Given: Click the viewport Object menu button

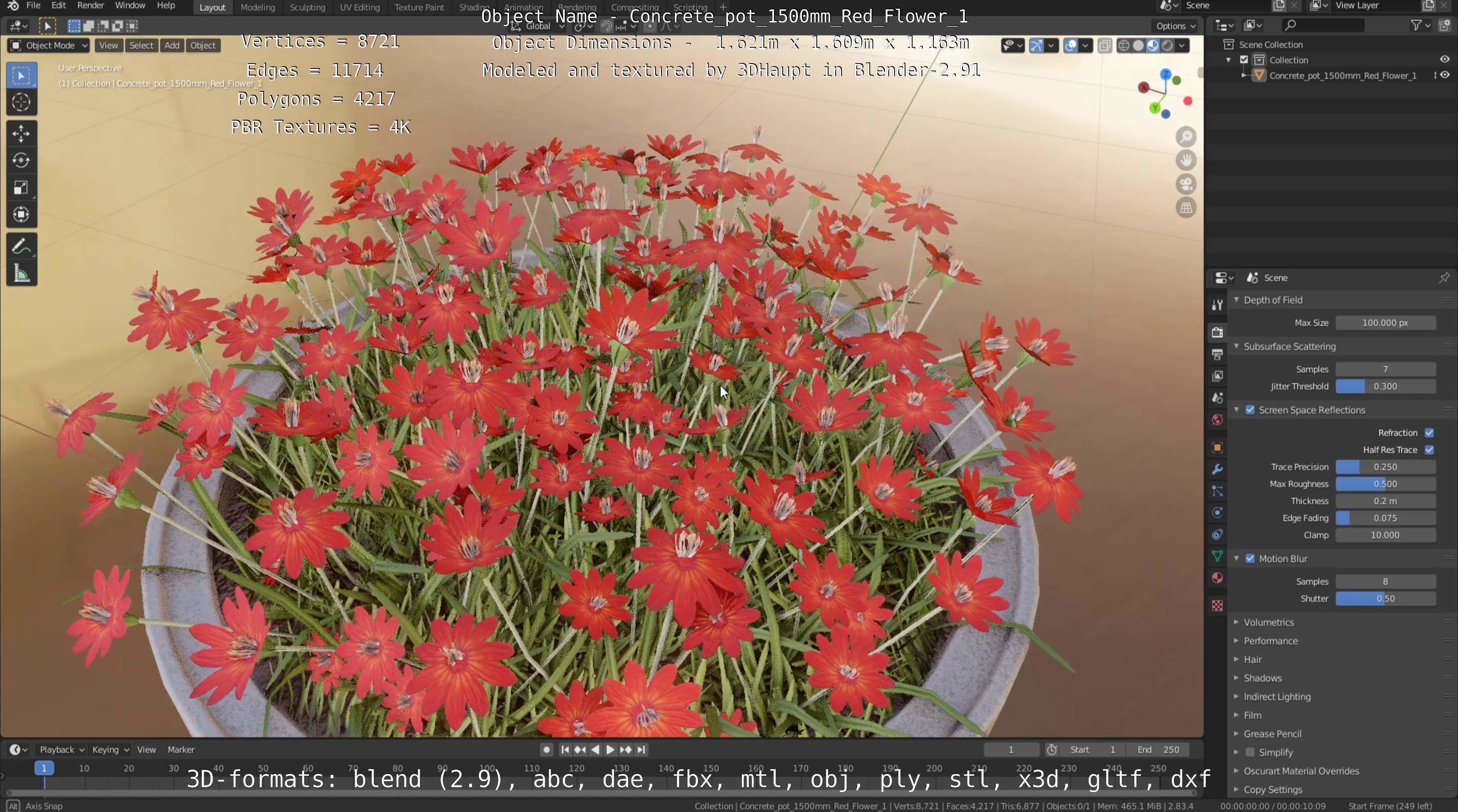Looking at the screenshot, I should [x=203, y=45].
